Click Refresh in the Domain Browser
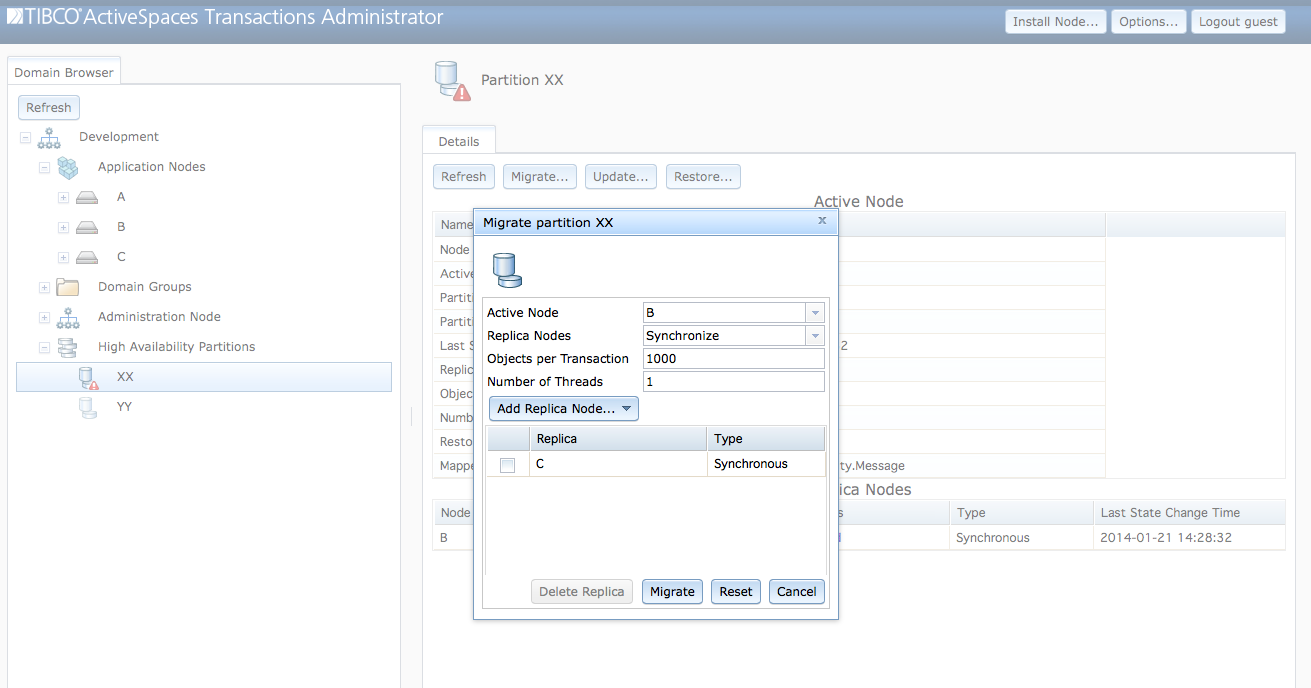This screenshot has height=688, width=1311. click(x=49, y=107)
